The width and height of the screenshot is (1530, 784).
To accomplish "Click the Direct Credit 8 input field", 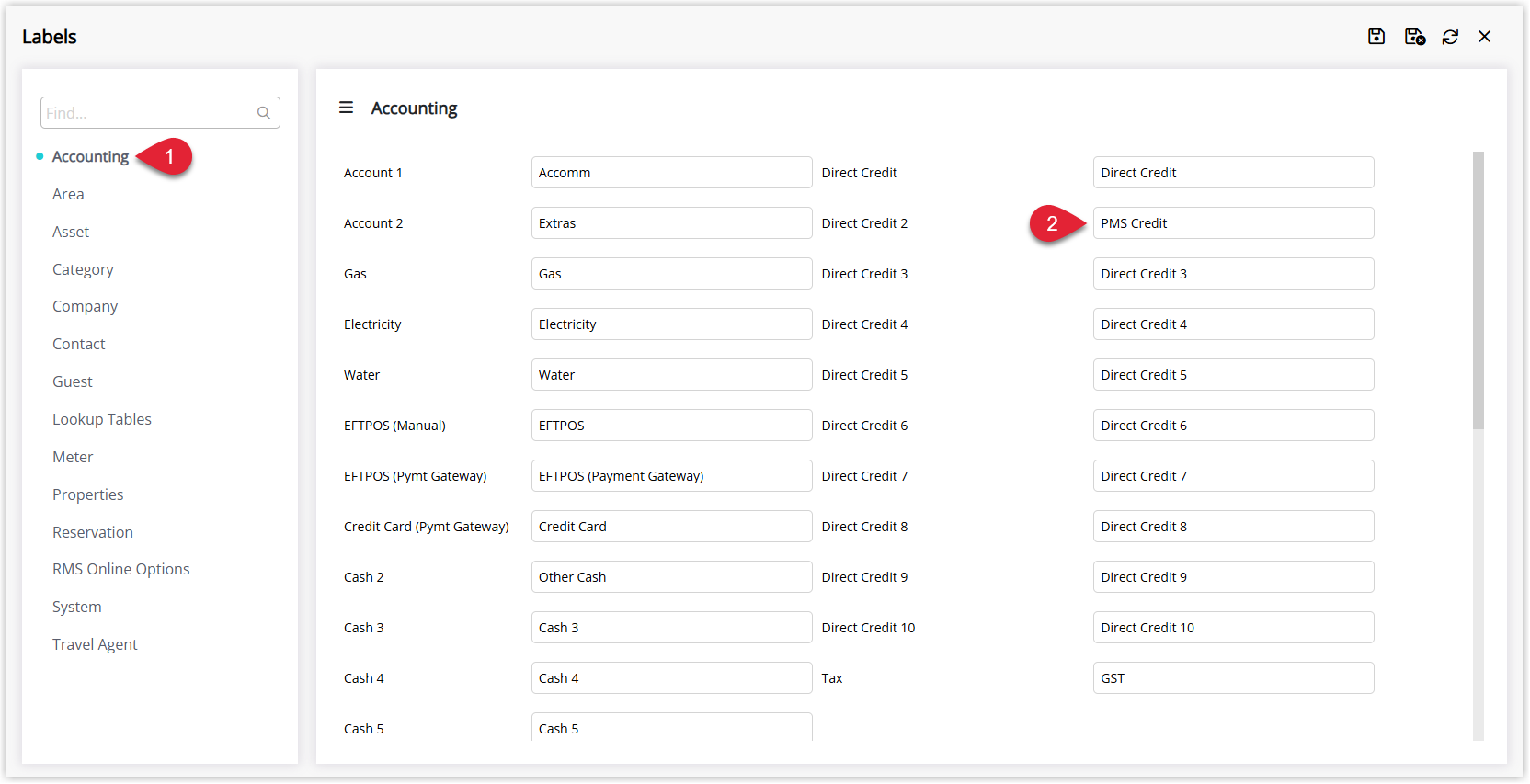I will [x=1233, y=527].
